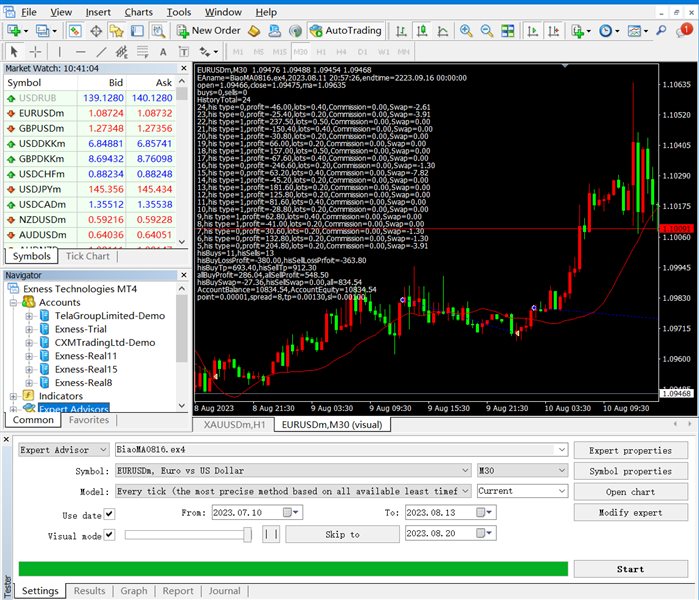Uncheck the Use date checkbox
This screenshot has width=699, height=600.
tap(109, 514)
